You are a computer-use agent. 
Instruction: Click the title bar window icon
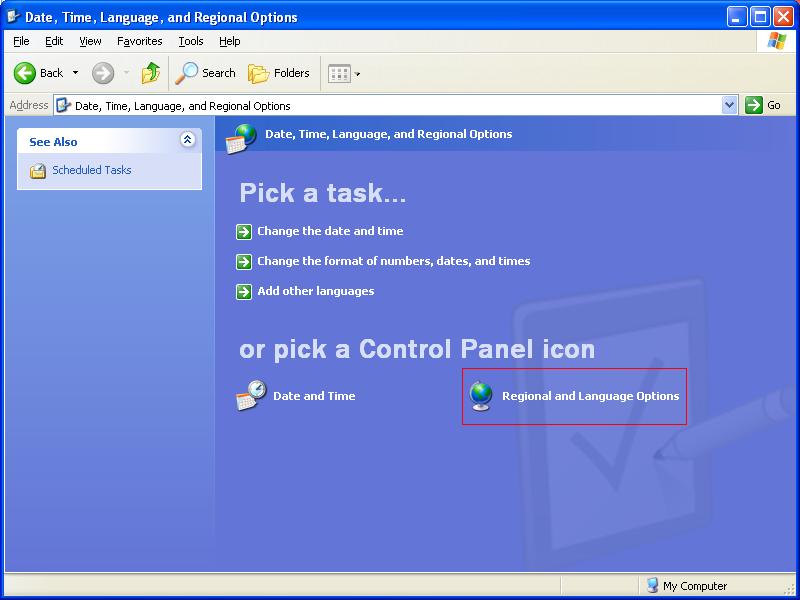click(14, 16)
